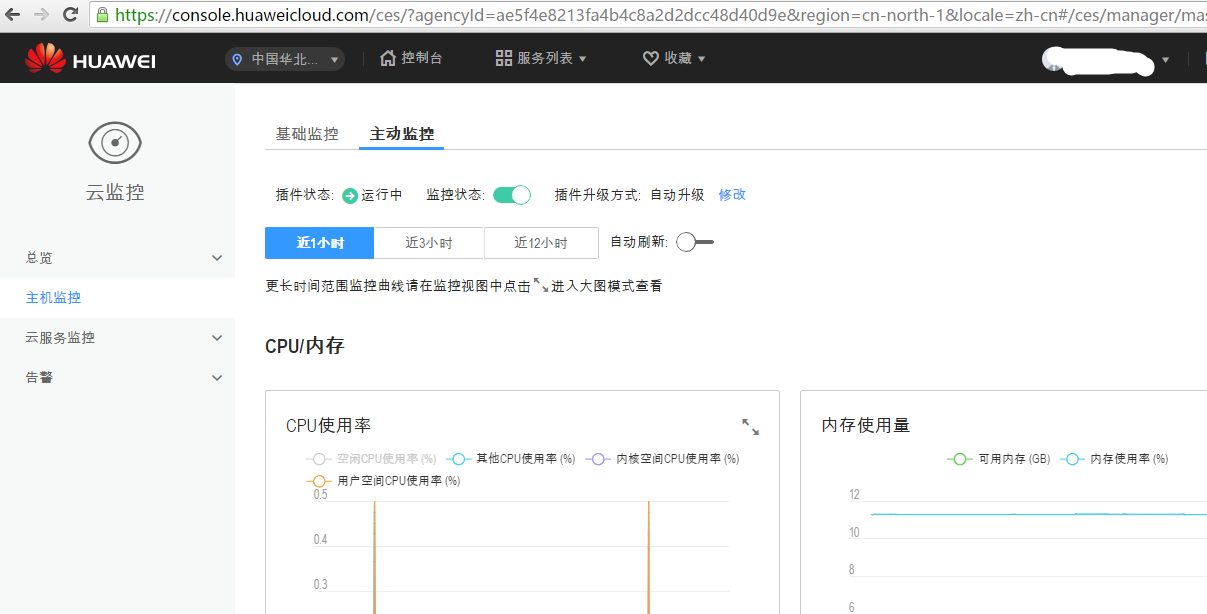Open the 中国华北 region dropdown
Viewport: 1207px width, 614px height.
(285, 59)
